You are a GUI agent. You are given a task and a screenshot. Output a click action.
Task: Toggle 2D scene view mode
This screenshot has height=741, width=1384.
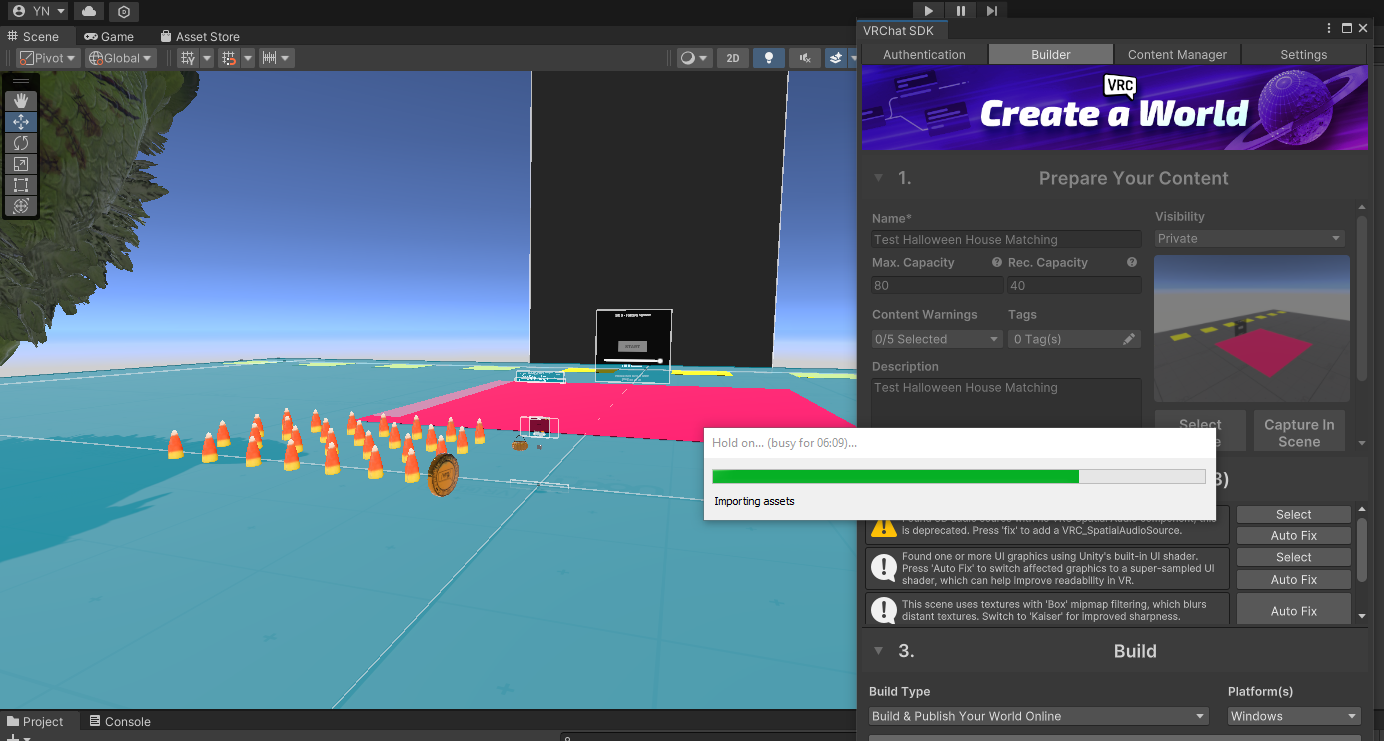[x=732, y=58]
